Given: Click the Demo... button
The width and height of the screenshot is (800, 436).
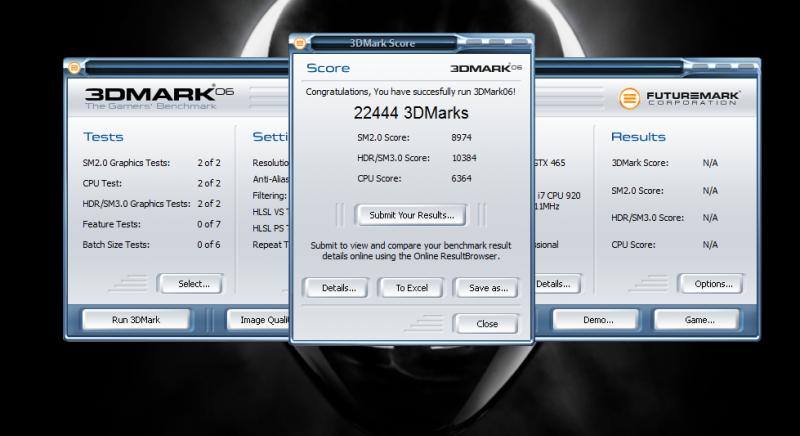Looking at the screenshot, I should tap(598, 320).
